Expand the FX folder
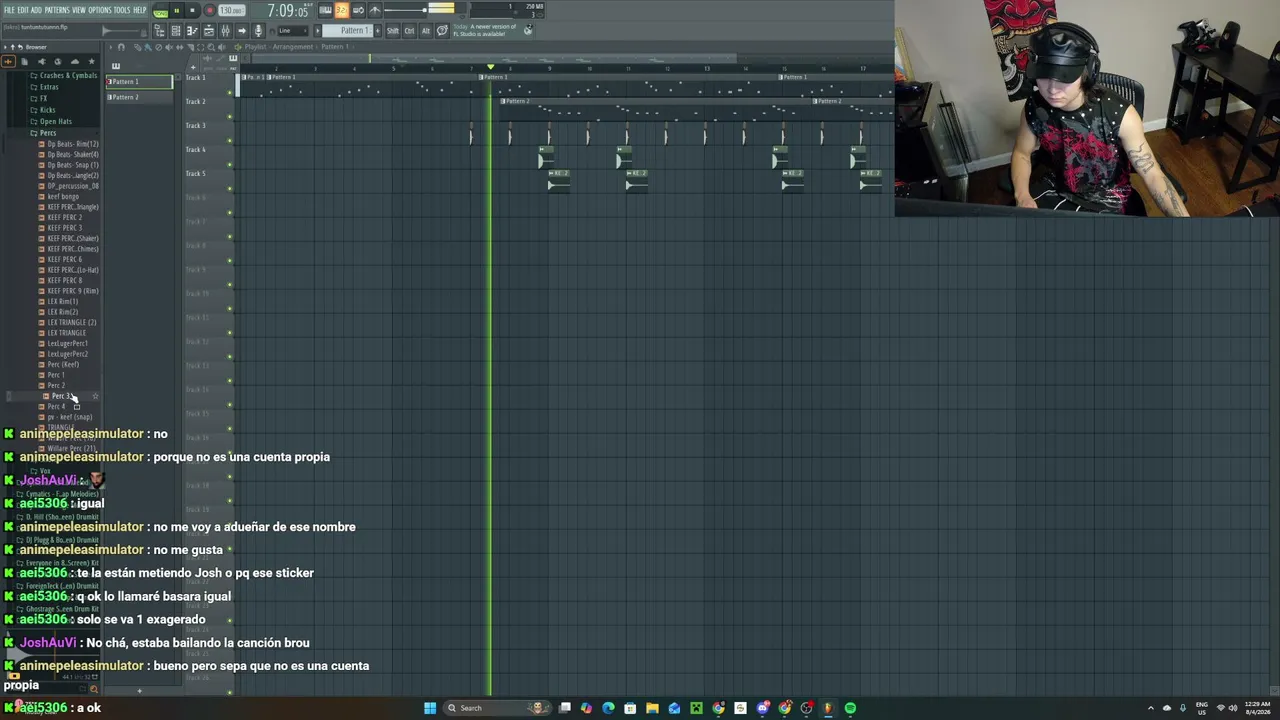Image resolution: width=1280 pixels, height=720 pixels. point(43,99)
